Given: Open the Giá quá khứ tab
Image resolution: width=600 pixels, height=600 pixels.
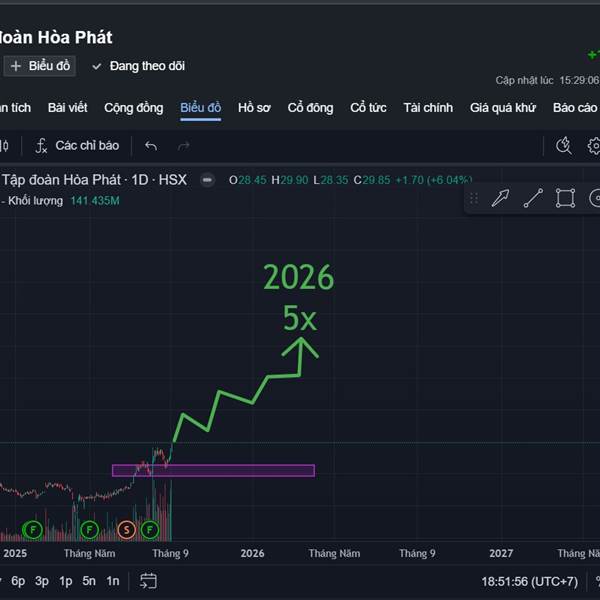Looking at the screenshot, I should pos(502,108).
